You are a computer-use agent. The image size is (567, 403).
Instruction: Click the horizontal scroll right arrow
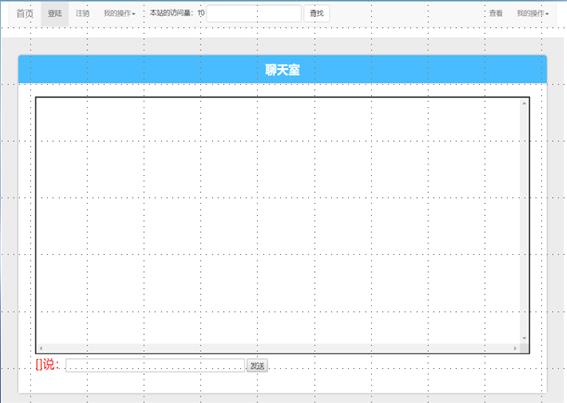(515, 348)
